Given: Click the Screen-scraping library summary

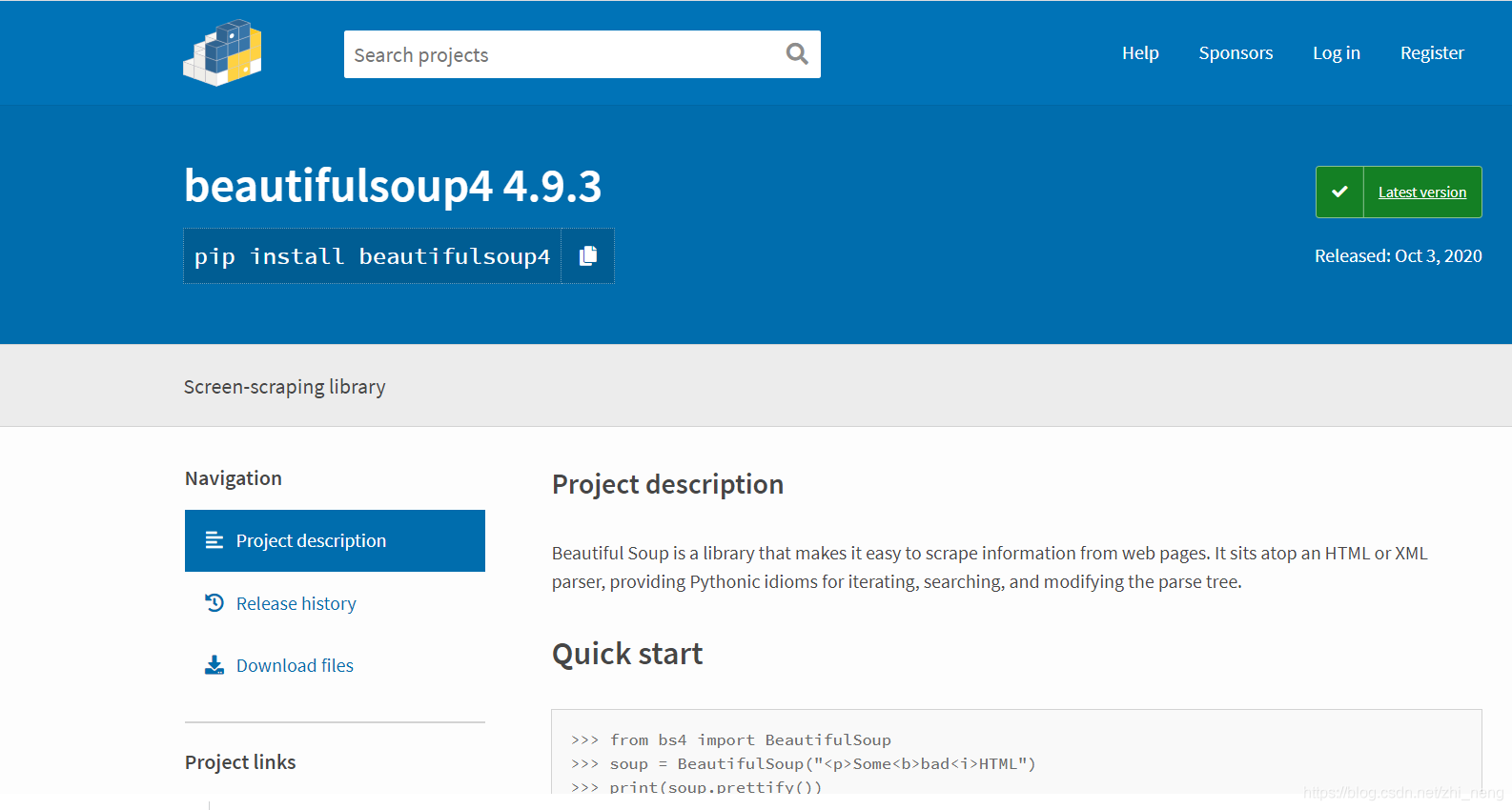Looking at the screenshot, I should 284,387.
